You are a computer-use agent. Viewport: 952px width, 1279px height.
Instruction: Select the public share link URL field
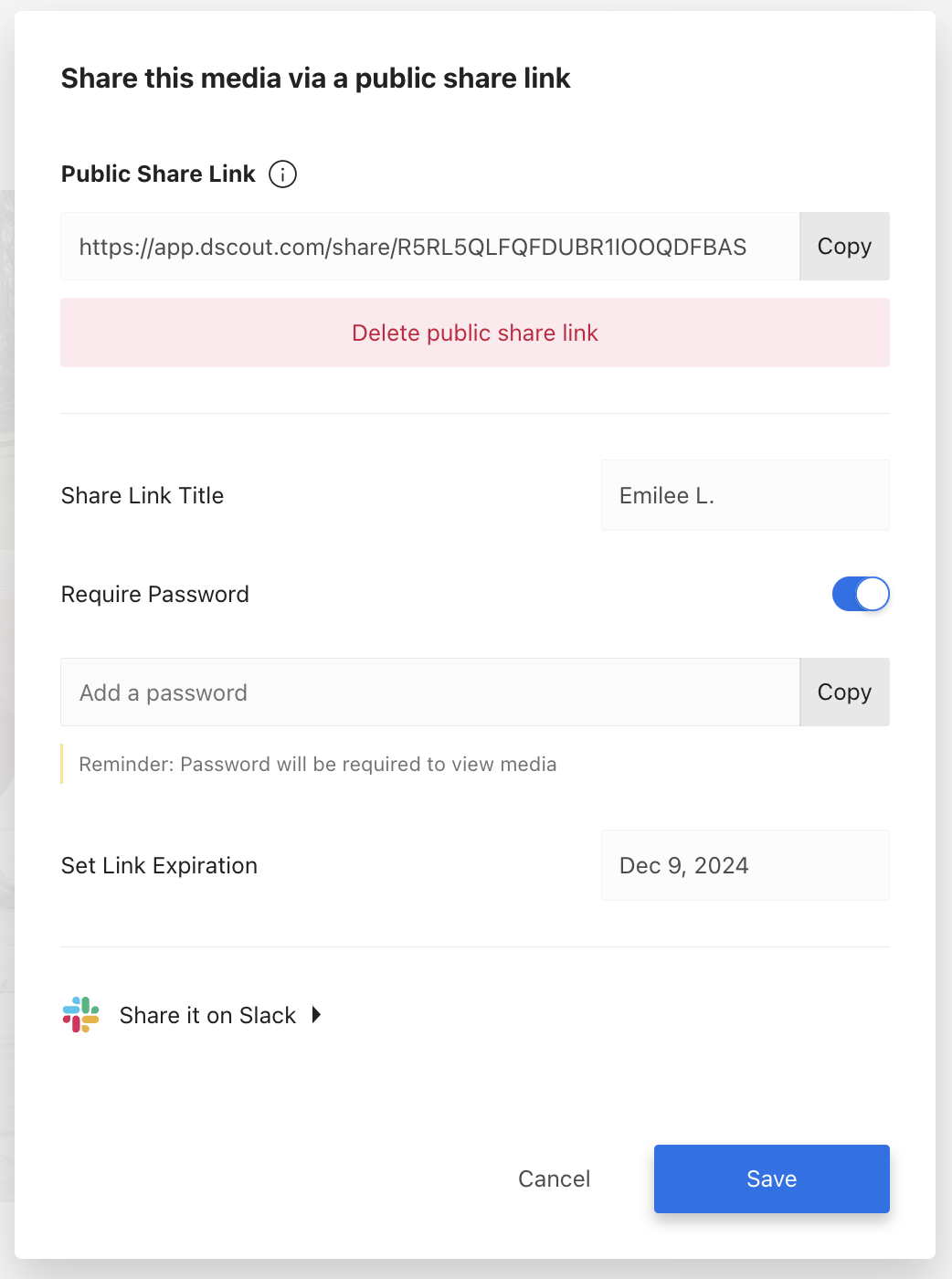pos(429,247)
